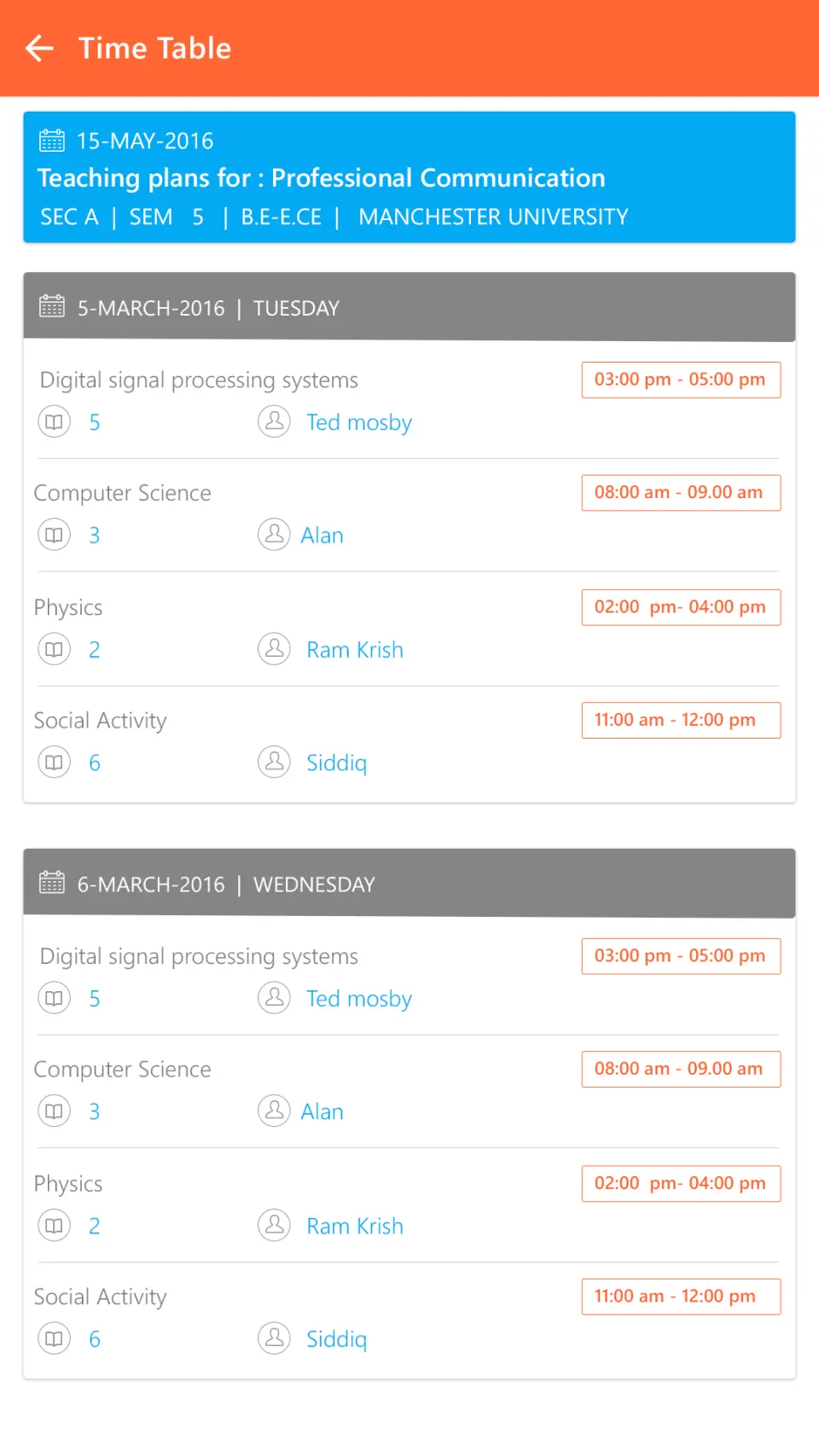
Task: Tap calendar icon next to 5-MARCH-2016 Tuesday
Action: [x=52, y=307]
